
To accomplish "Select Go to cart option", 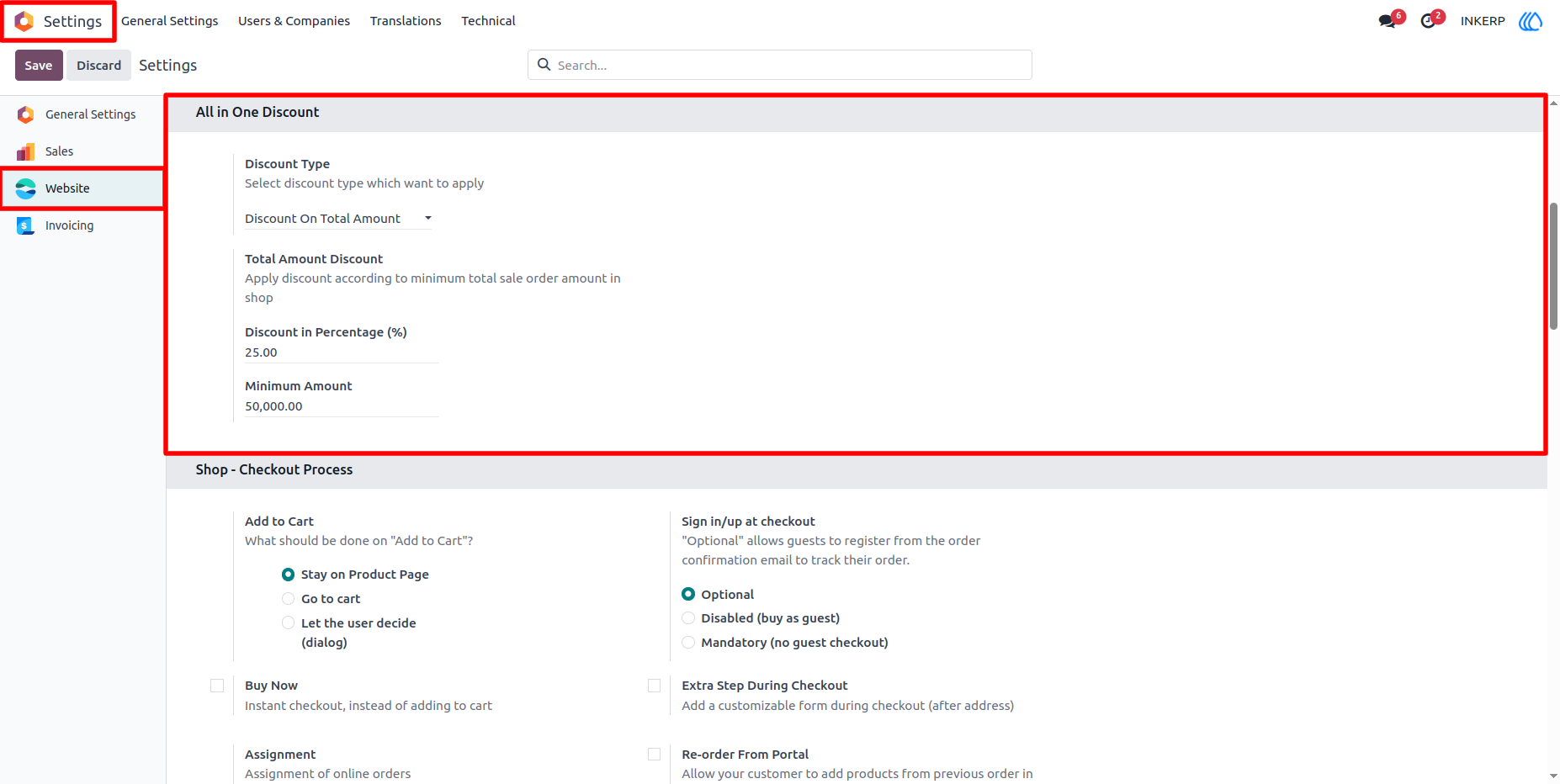I will pyautogui.click(x=288, y=599).
